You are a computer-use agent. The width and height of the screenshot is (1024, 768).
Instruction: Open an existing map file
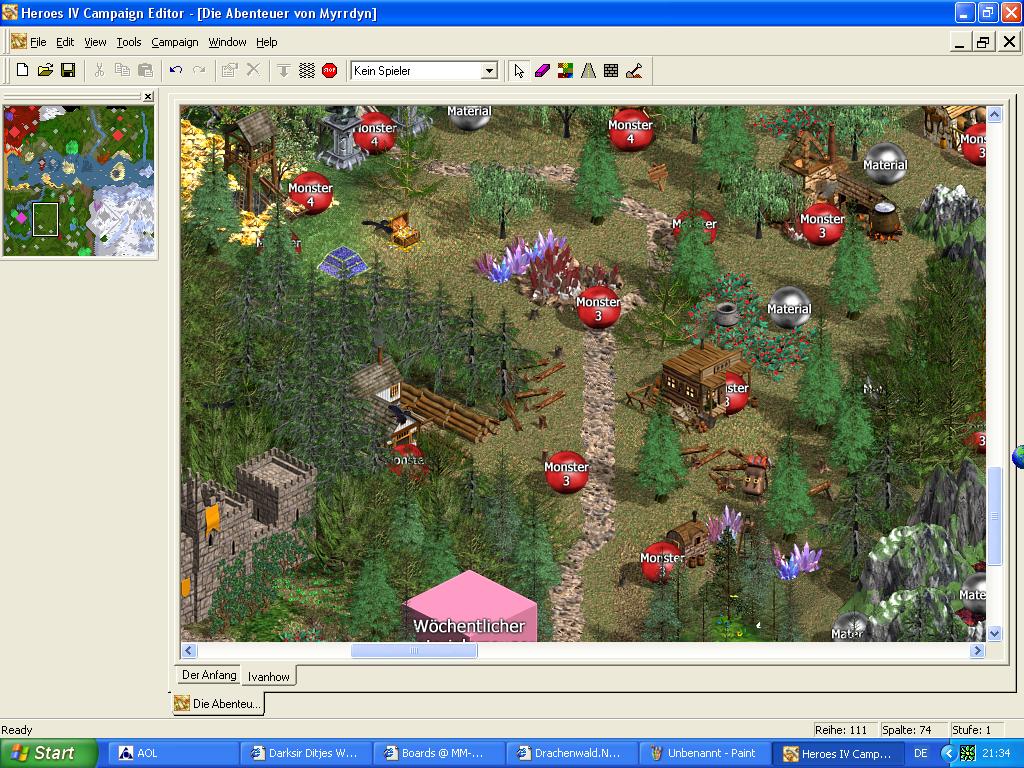click(x=45, y=70)
